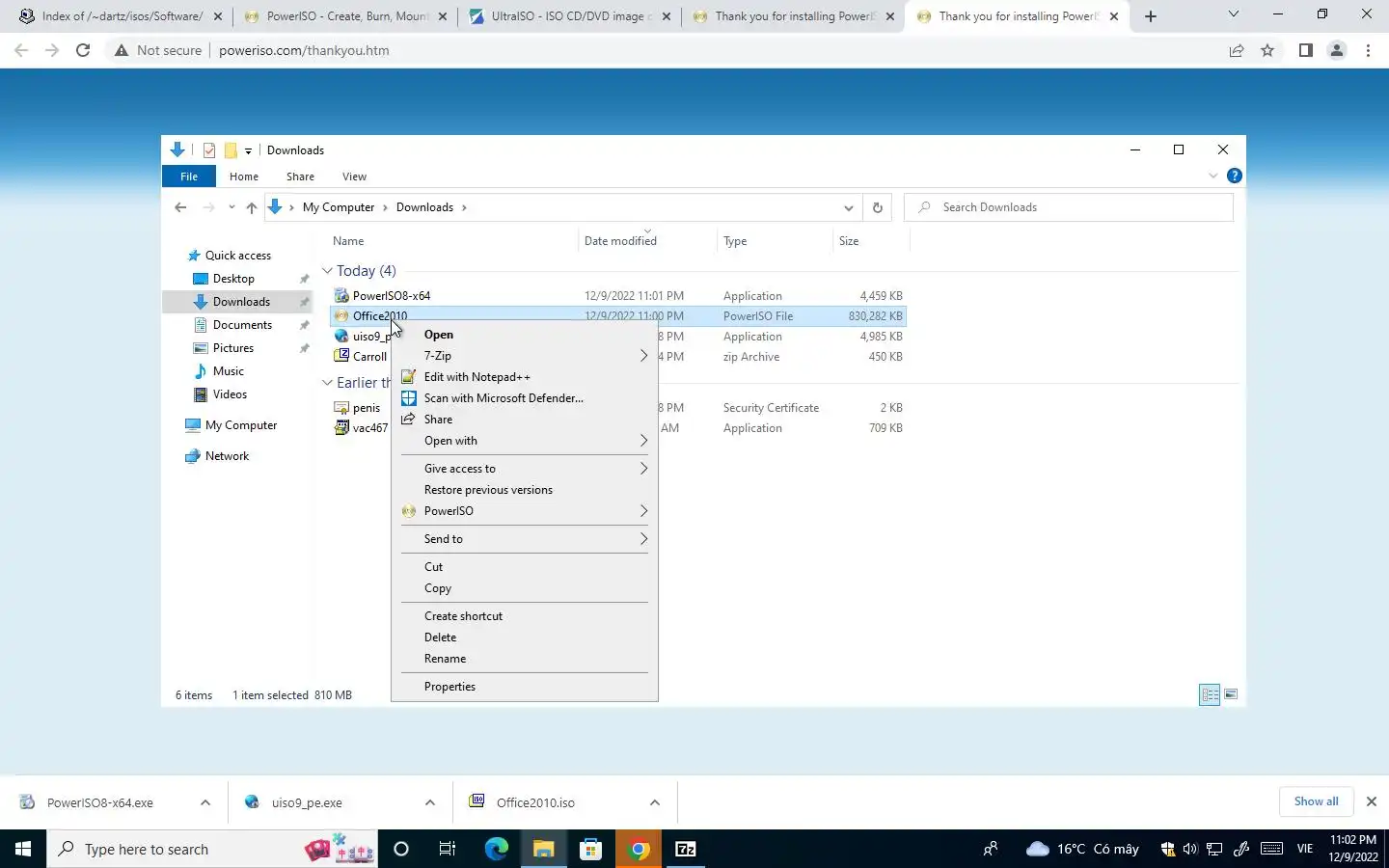Image resolution: width=1389 pixels, height=868 pixels.
Task: Click the Properties quick access icon
Action: (x=209, y=150)
